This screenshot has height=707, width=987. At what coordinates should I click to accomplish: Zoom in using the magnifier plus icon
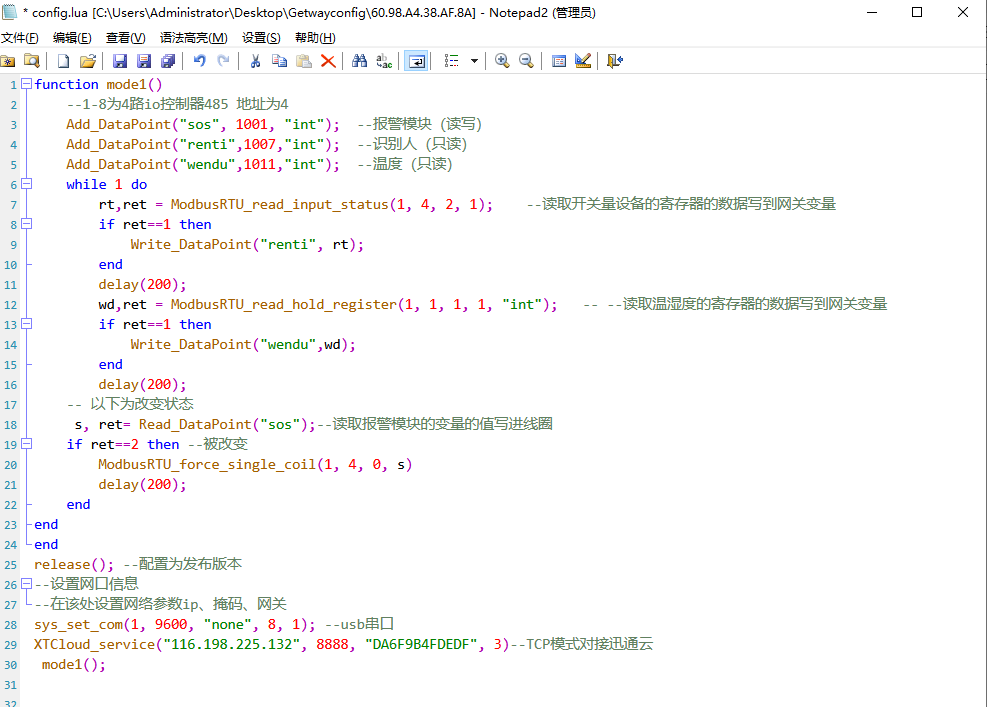tap(502, 61)
